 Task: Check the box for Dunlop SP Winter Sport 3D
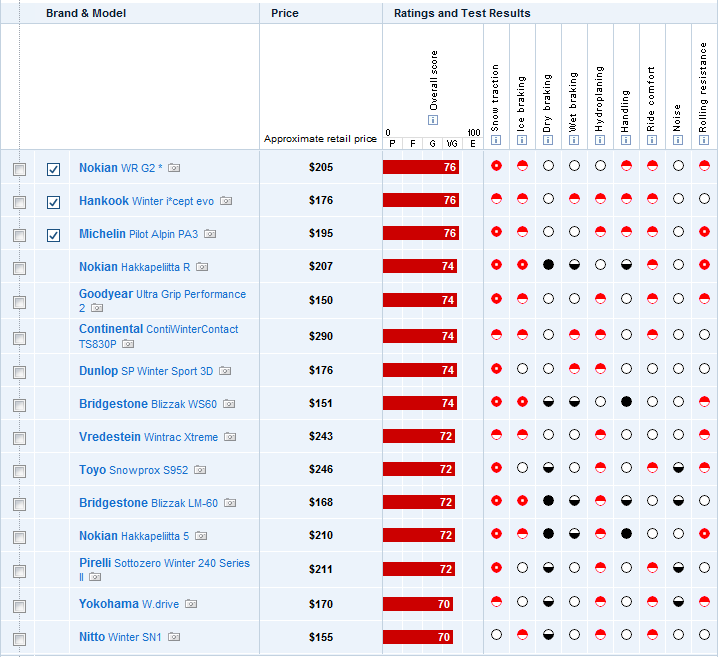coord(19,372)
